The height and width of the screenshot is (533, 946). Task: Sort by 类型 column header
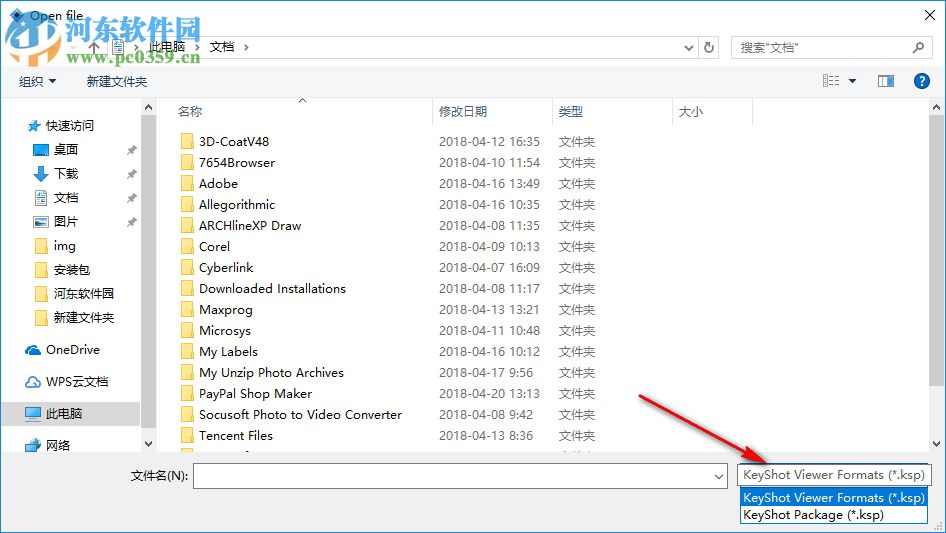point(571,112)
